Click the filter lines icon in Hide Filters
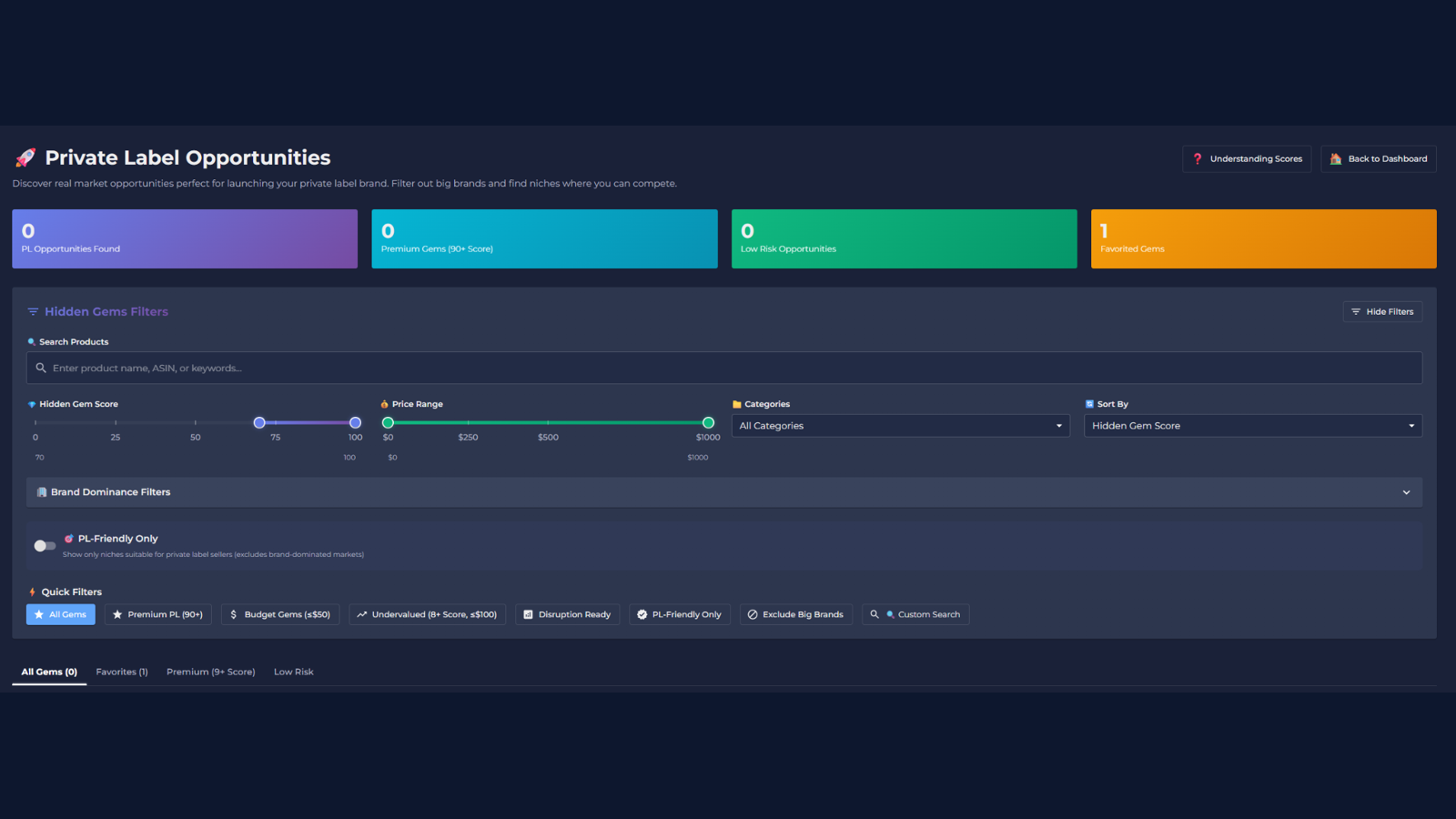Screen dimensions: 1456x819 point(1356,312)
